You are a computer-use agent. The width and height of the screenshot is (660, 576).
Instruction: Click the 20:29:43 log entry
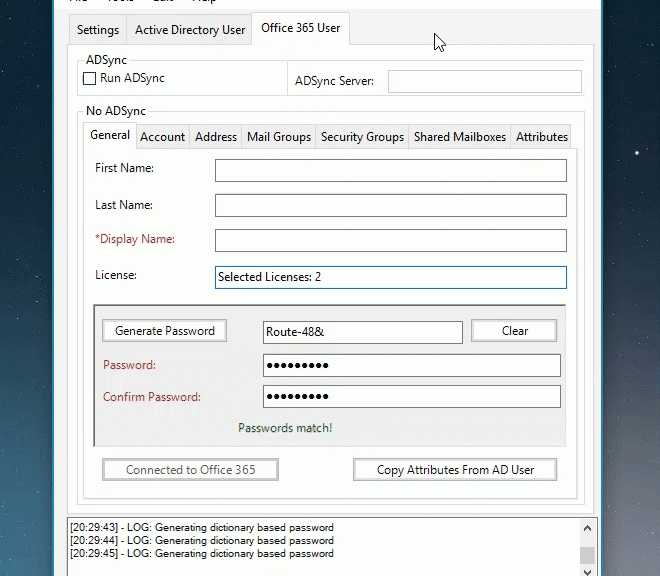point(202,528)
